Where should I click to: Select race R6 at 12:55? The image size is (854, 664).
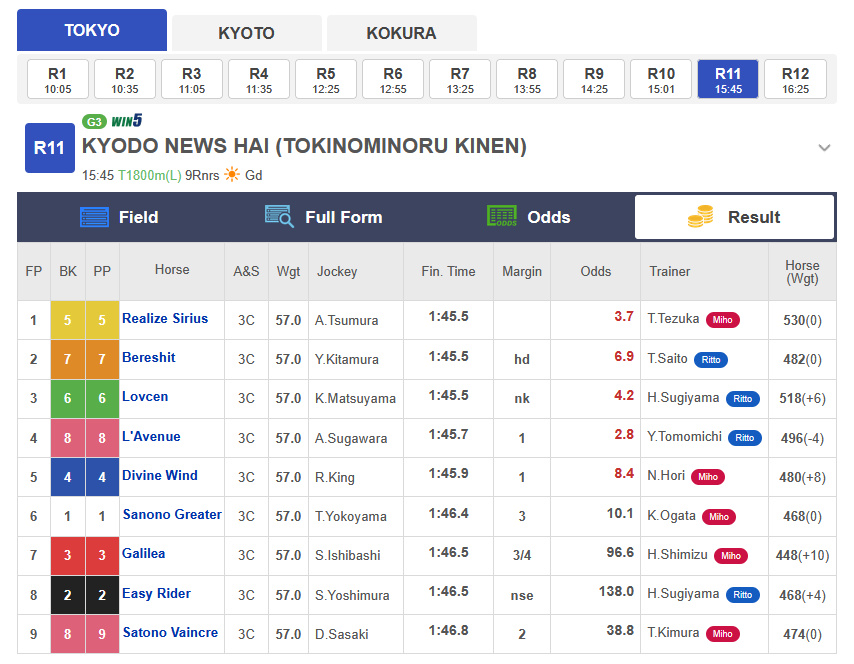pyautogui.click(x=393, y=80)
